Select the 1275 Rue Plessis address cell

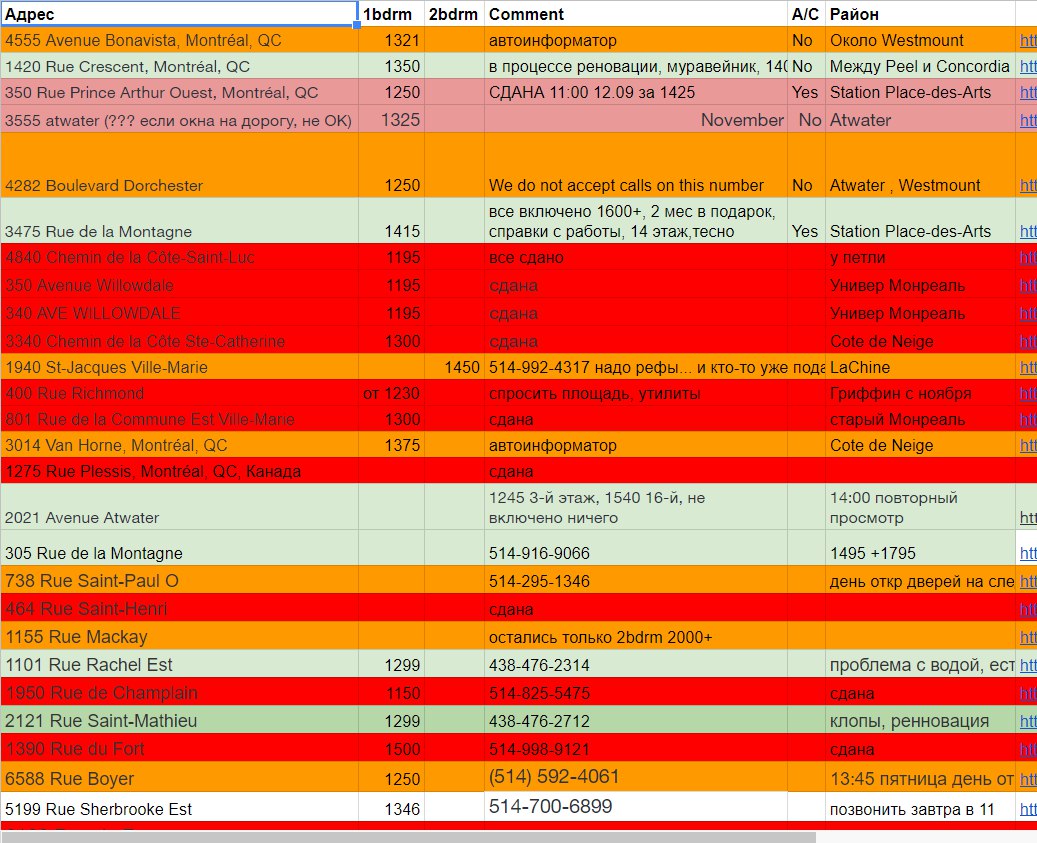[179, 471]
